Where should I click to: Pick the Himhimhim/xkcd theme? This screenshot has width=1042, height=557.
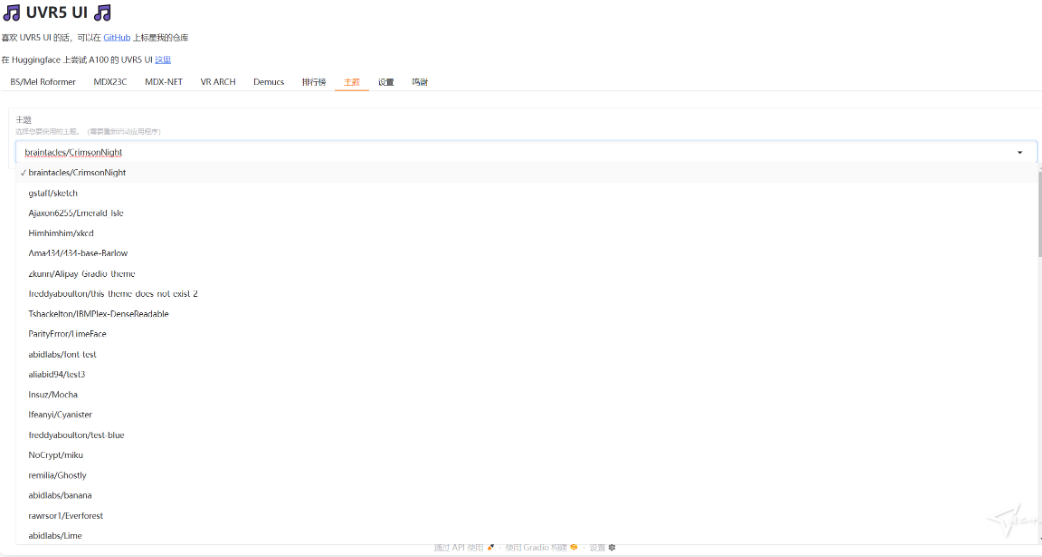tap(526, 233)
